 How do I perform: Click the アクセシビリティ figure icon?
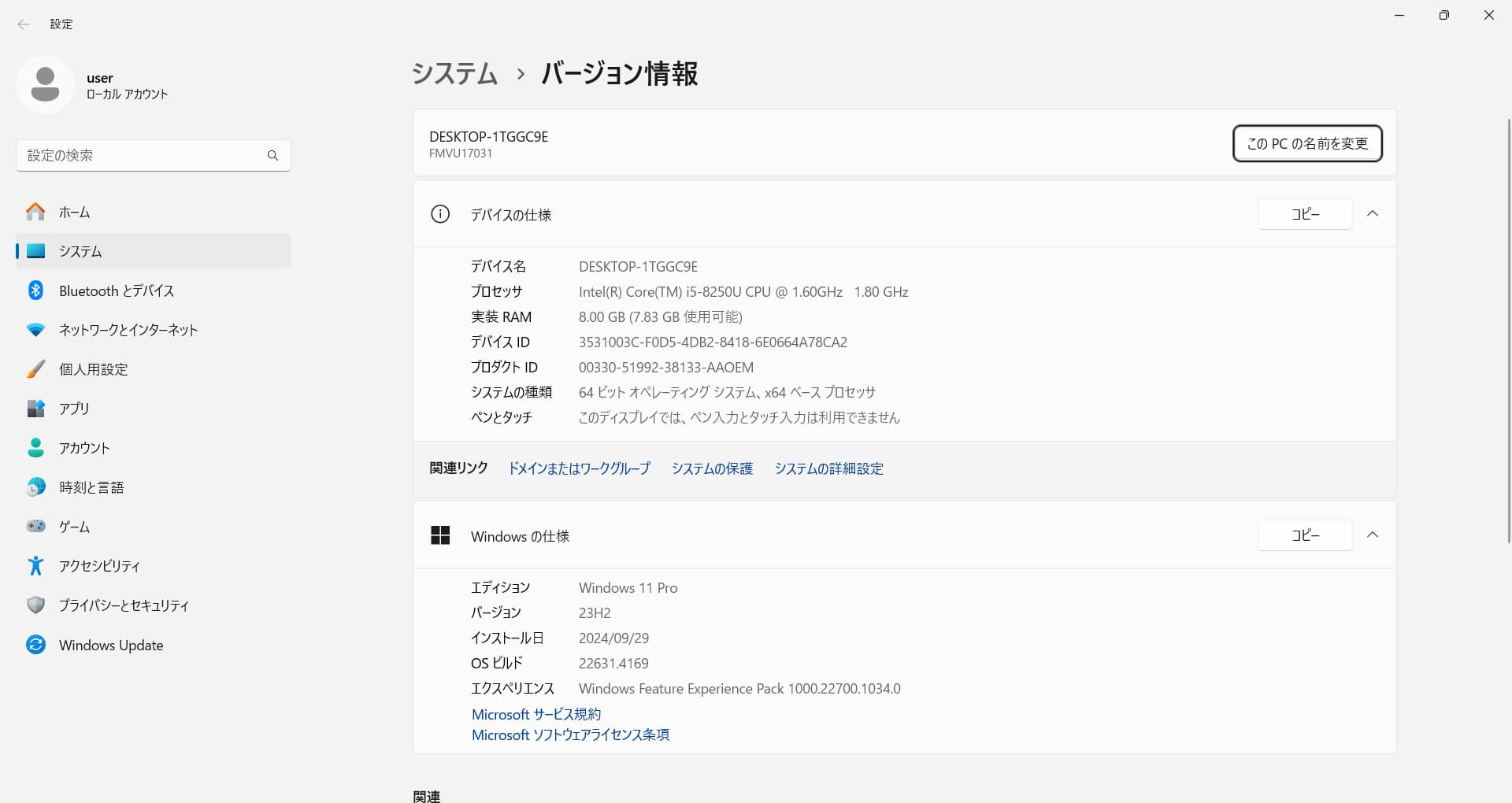tap(35, 566)
